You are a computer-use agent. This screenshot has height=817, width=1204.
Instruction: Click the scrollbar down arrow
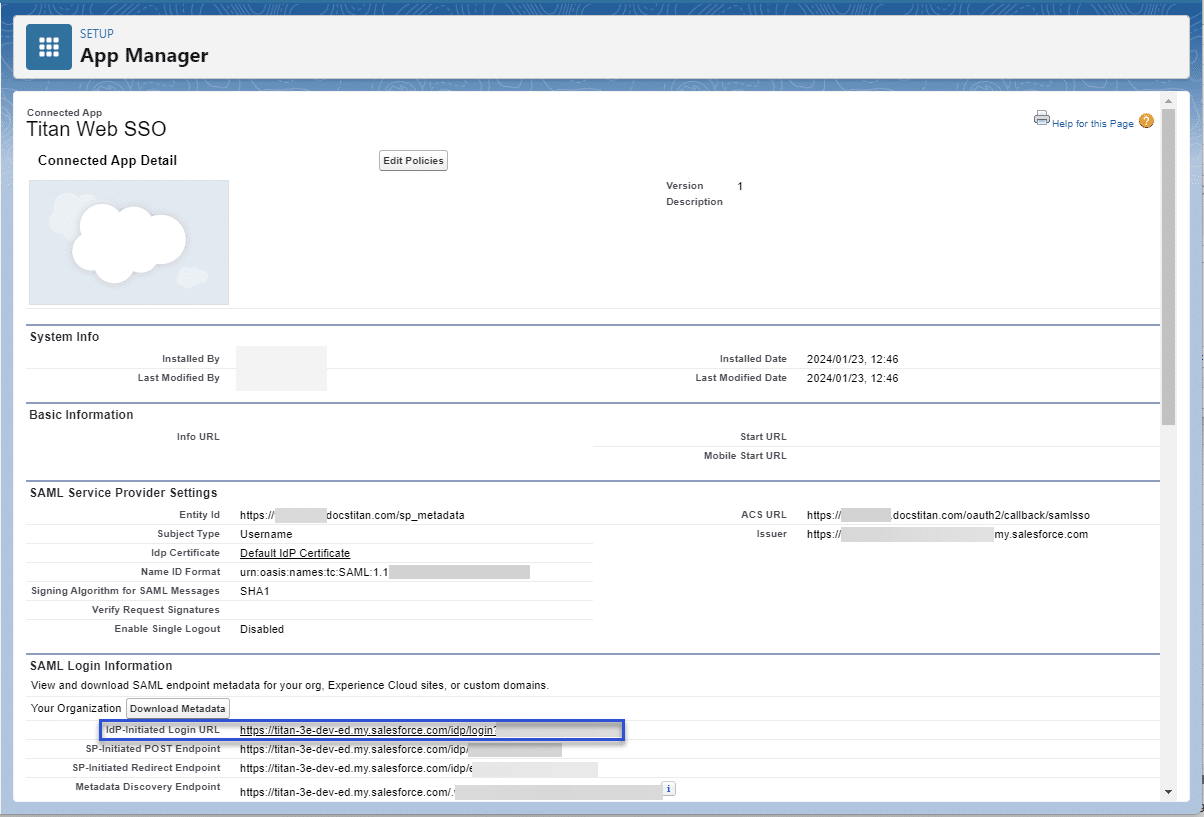click(1167, 791)
